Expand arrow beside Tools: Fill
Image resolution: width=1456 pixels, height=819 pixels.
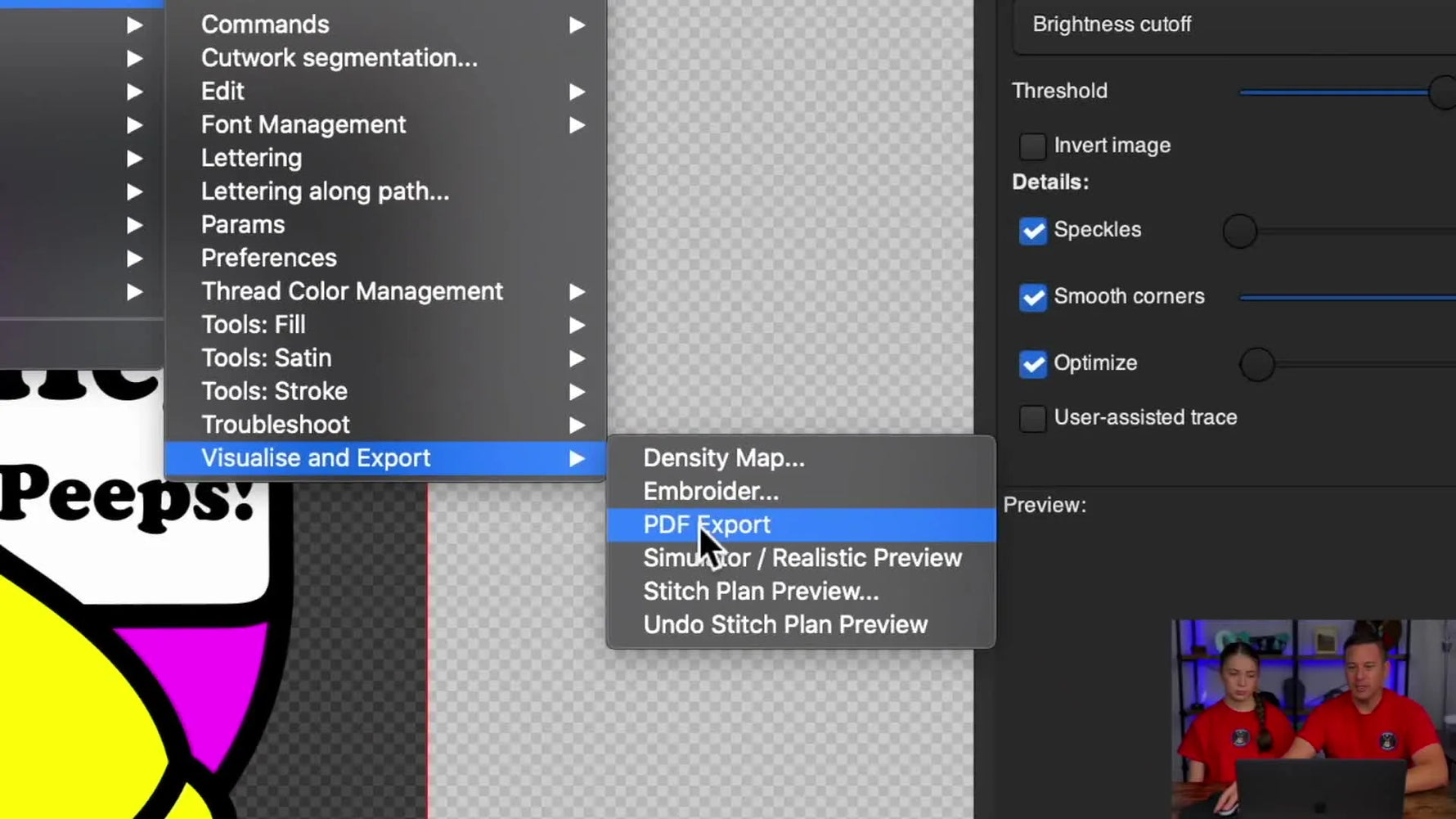click(x=577, y=326)
